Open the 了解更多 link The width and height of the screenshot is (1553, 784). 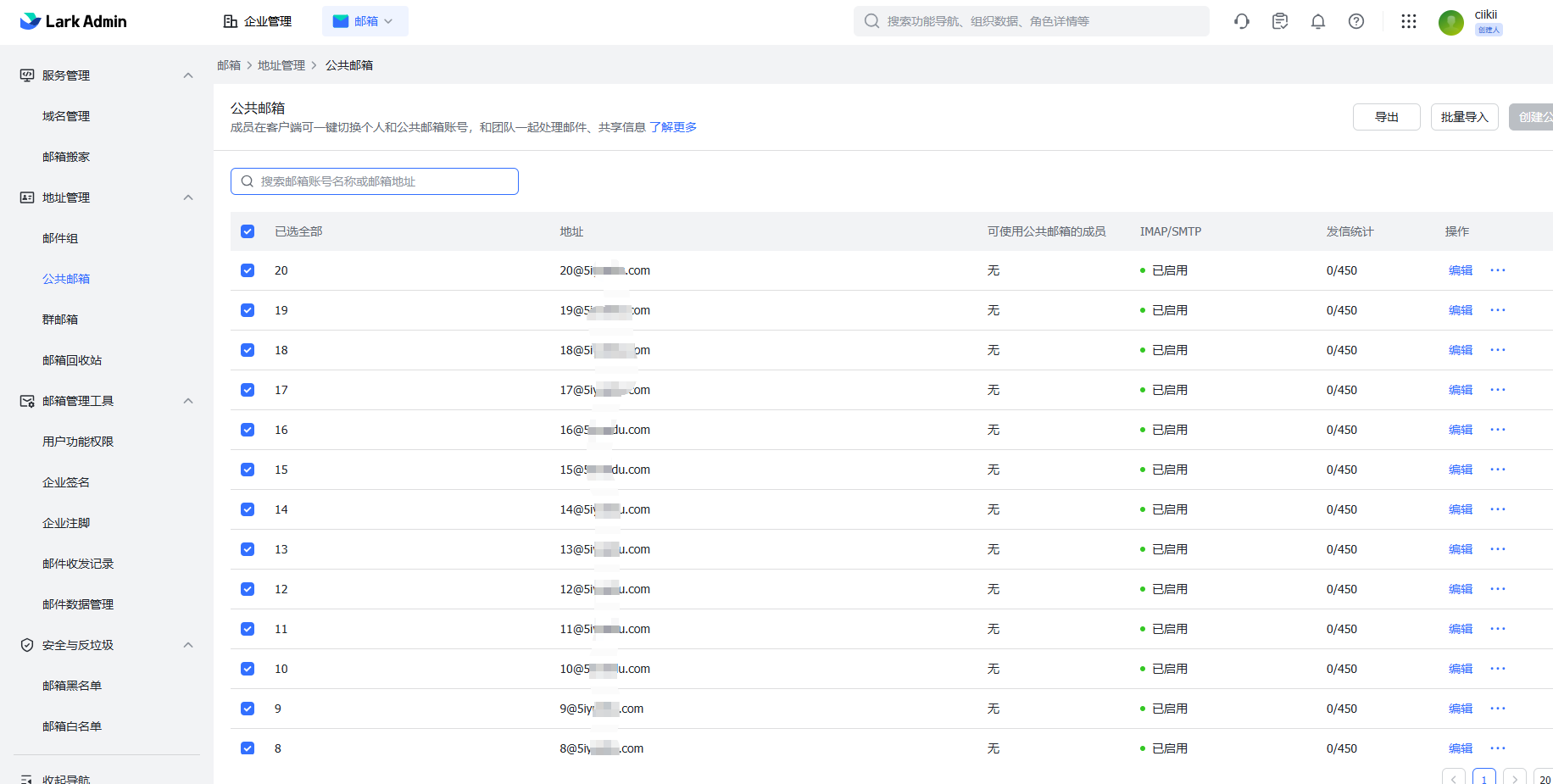point(673,127)
